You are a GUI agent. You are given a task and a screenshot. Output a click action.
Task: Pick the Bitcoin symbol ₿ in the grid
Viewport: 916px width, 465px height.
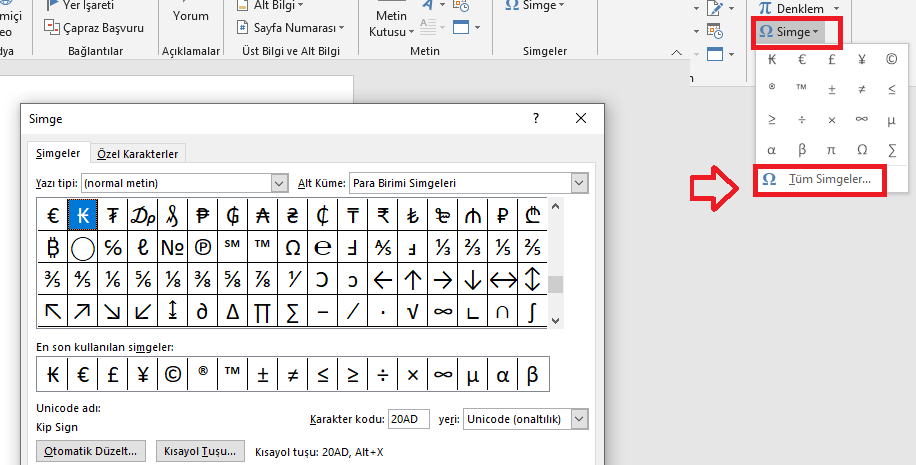(x=53, y=247)
